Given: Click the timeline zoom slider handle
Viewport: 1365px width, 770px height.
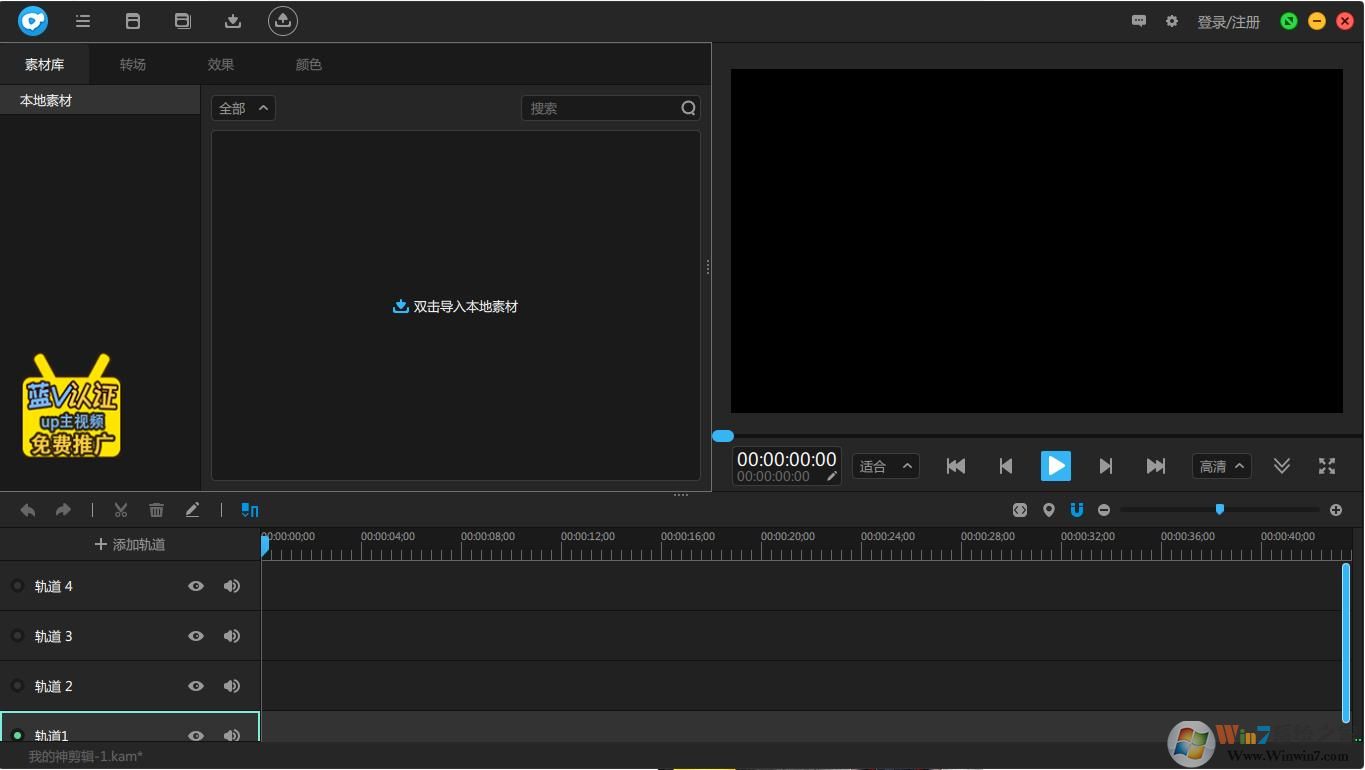Looking at the screenshot, I should pos(1219,510).
